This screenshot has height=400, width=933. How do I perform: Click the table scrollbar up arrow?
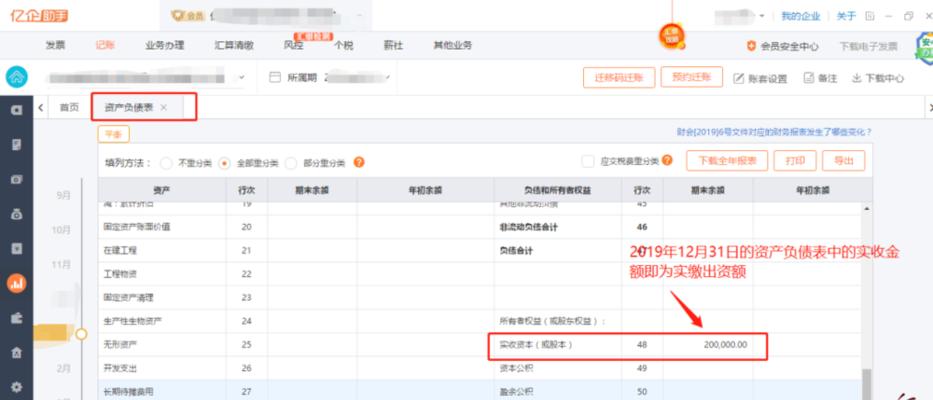866,208
